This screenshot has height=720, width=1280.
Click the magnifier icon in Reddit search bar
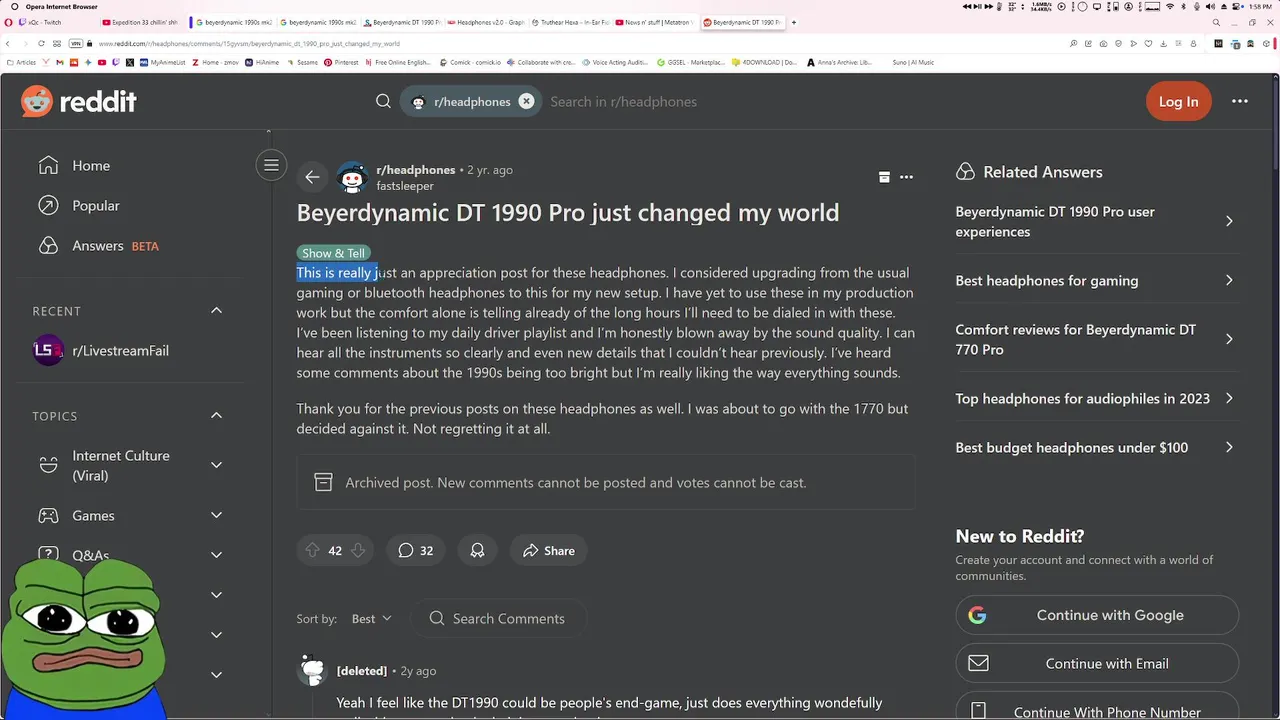pos(383,101)
